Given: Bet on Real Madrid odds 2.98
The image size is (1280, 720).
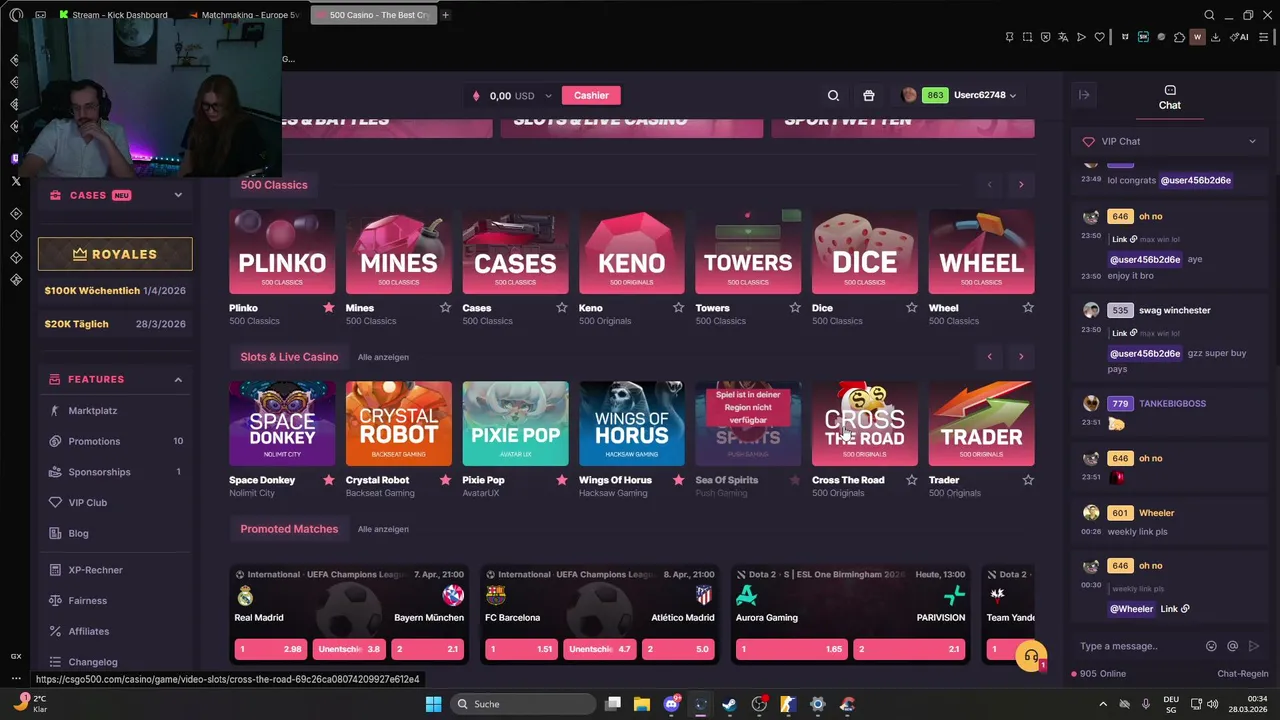Looking at the screenshot, I should click(270, 649).
